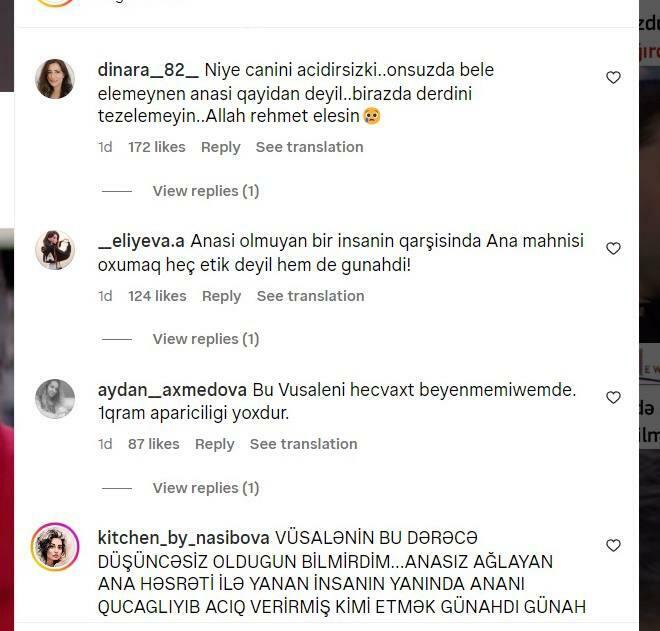See translation of dinara_82_'s comment
This screenshot has height=631, width=660.
click(x=309, y=147)
